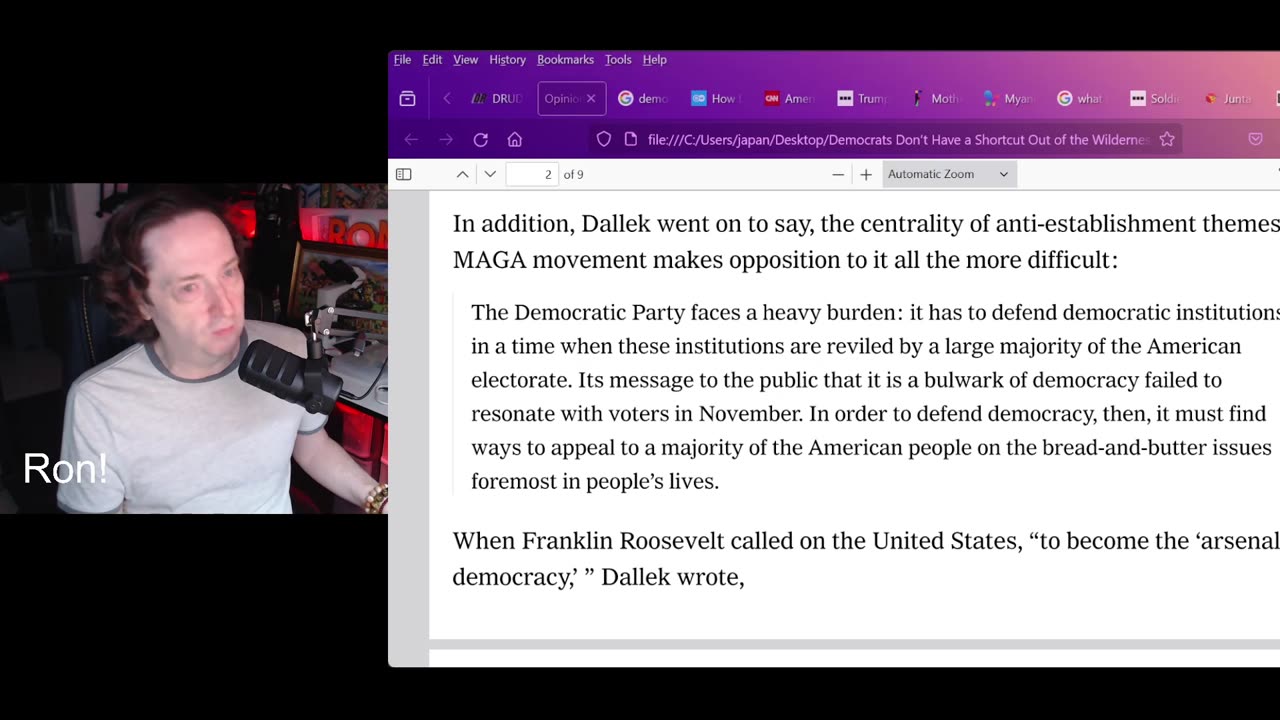Screen dimensions: 1280x720
Task: Click 'In addition, Dallek went on to say' line
Action: click(866, 224)
